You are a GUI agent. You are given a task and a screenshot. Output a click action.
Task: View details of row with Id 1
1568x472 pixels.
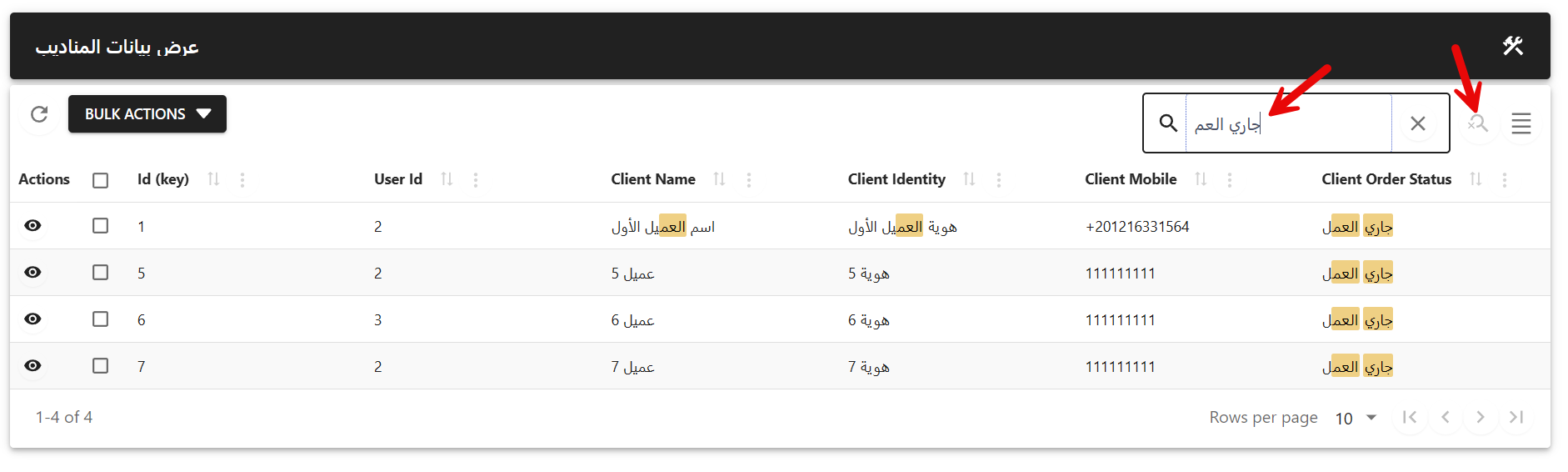coord(32,226)
